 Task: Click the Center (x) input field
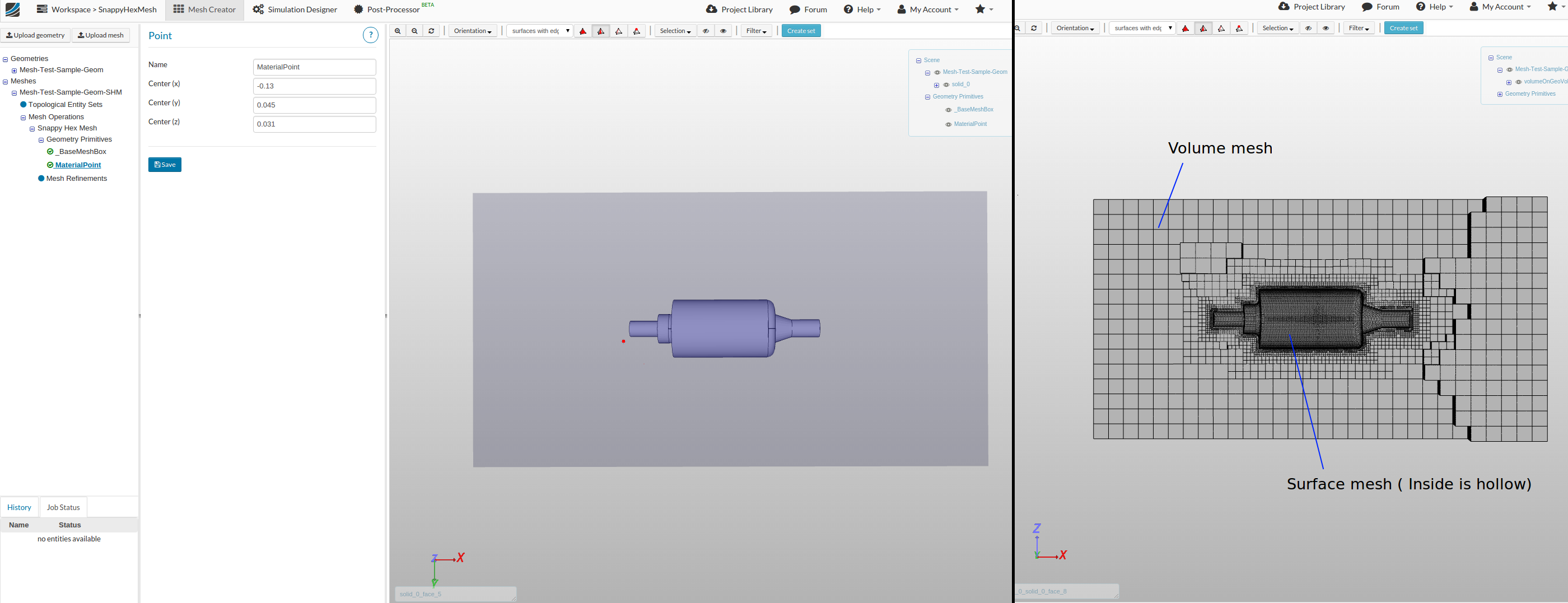pos(314,86)
